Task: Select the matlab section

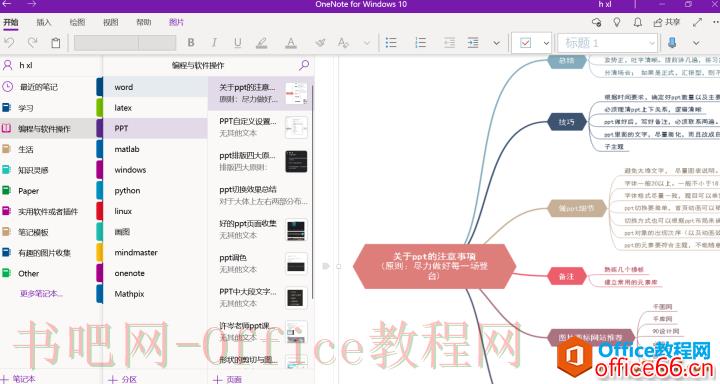Action: click(x=155, y=149)
